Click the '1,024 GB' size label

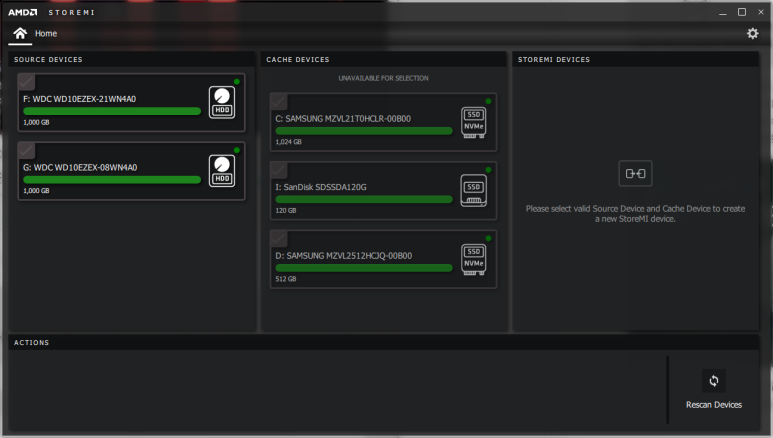pos(288,142)
